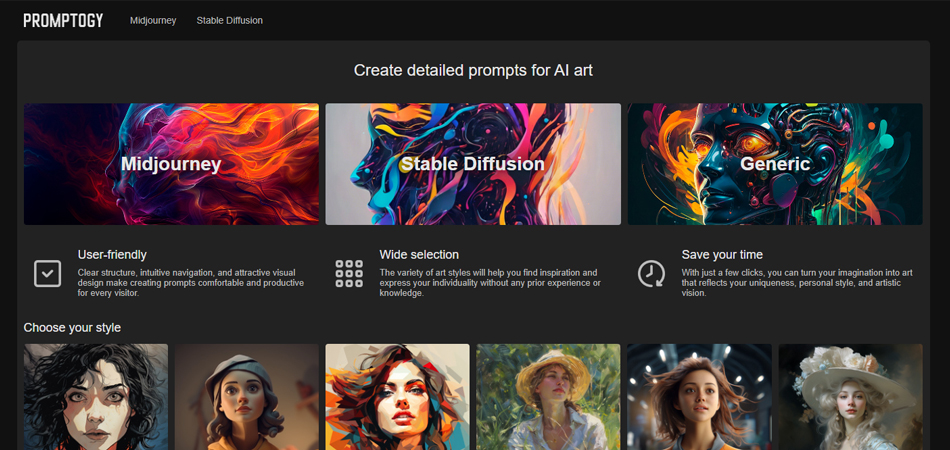Screen dimensions: 950x450
Task: Click the Save your time clock icon
Action: tap(651, 274)
